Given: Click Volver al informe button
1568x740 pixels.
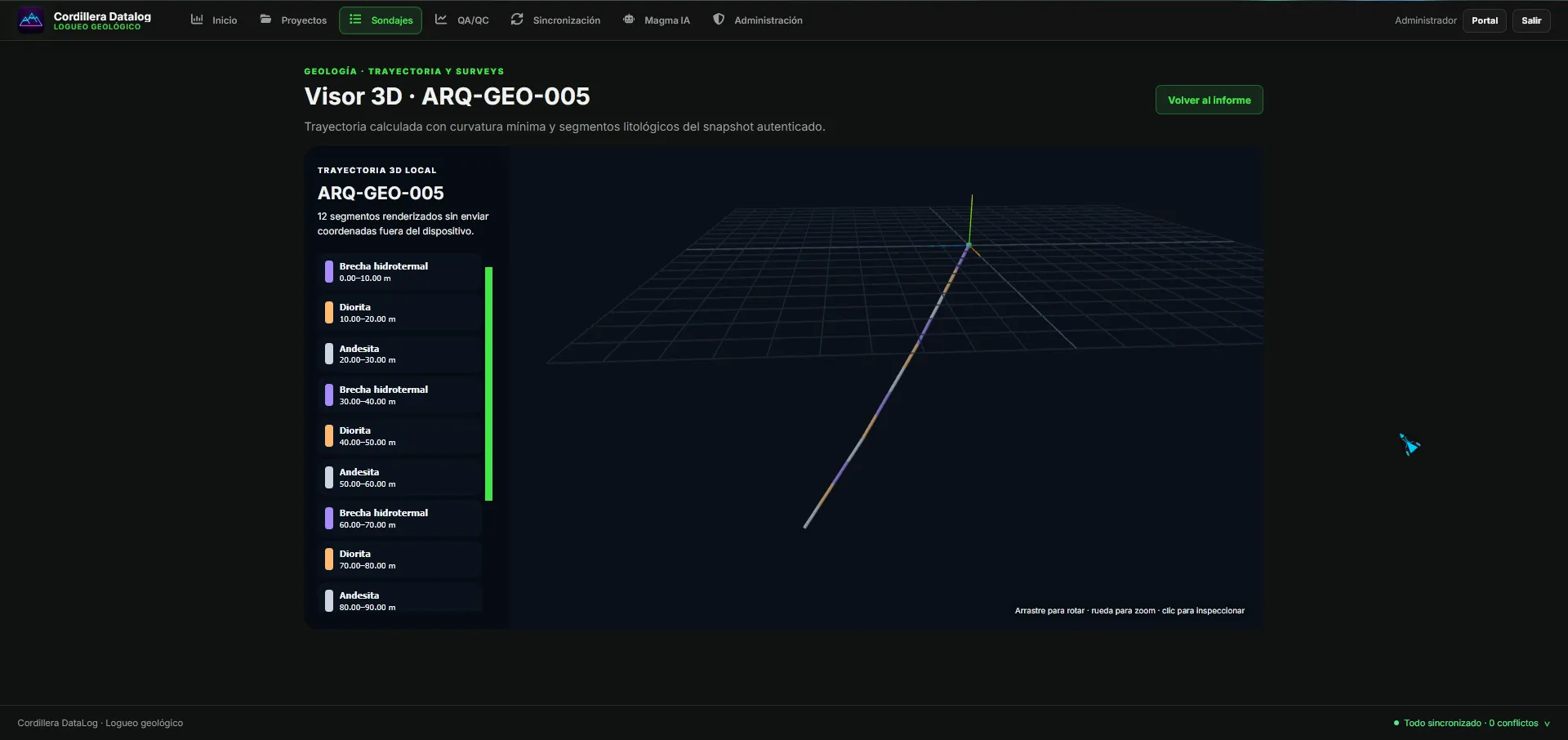Looking at the screenshot, I should (x=1209, y=100).
